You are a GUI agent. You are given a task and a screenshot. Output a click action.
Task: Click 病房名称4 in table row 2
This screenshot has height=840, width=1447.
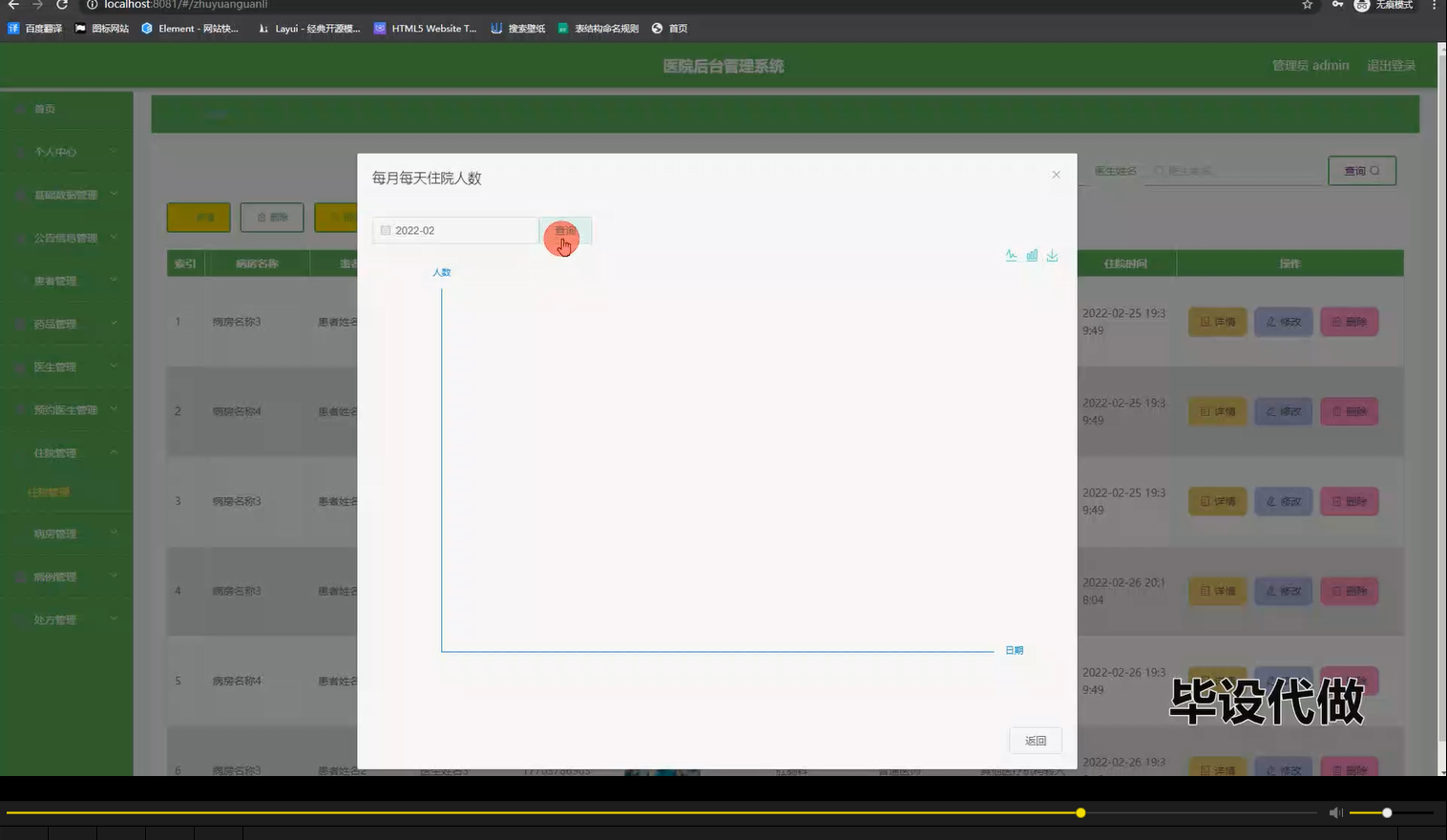tap(237, 411)
